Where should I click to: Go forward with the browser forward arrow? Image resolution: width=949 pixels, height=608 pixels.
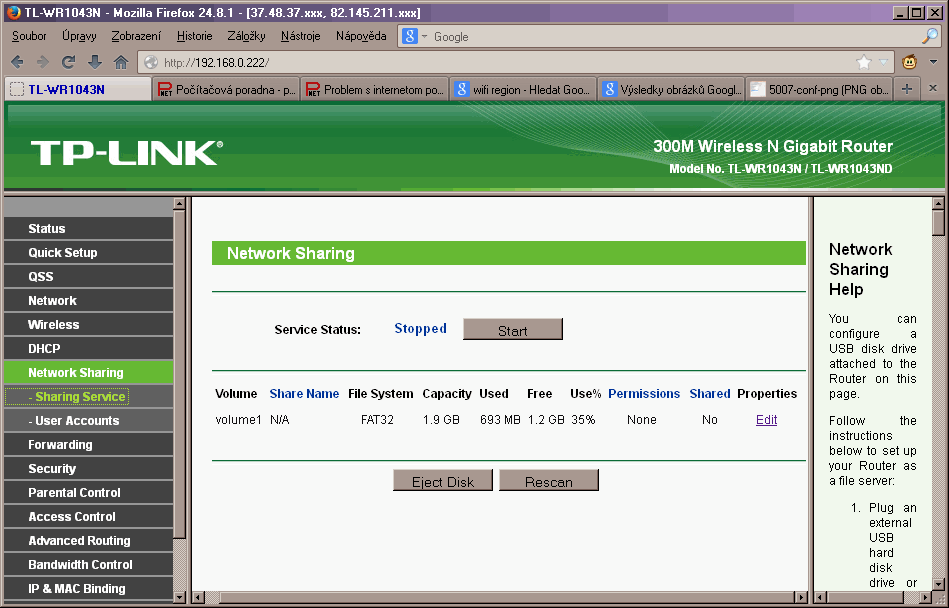point(42,62)
